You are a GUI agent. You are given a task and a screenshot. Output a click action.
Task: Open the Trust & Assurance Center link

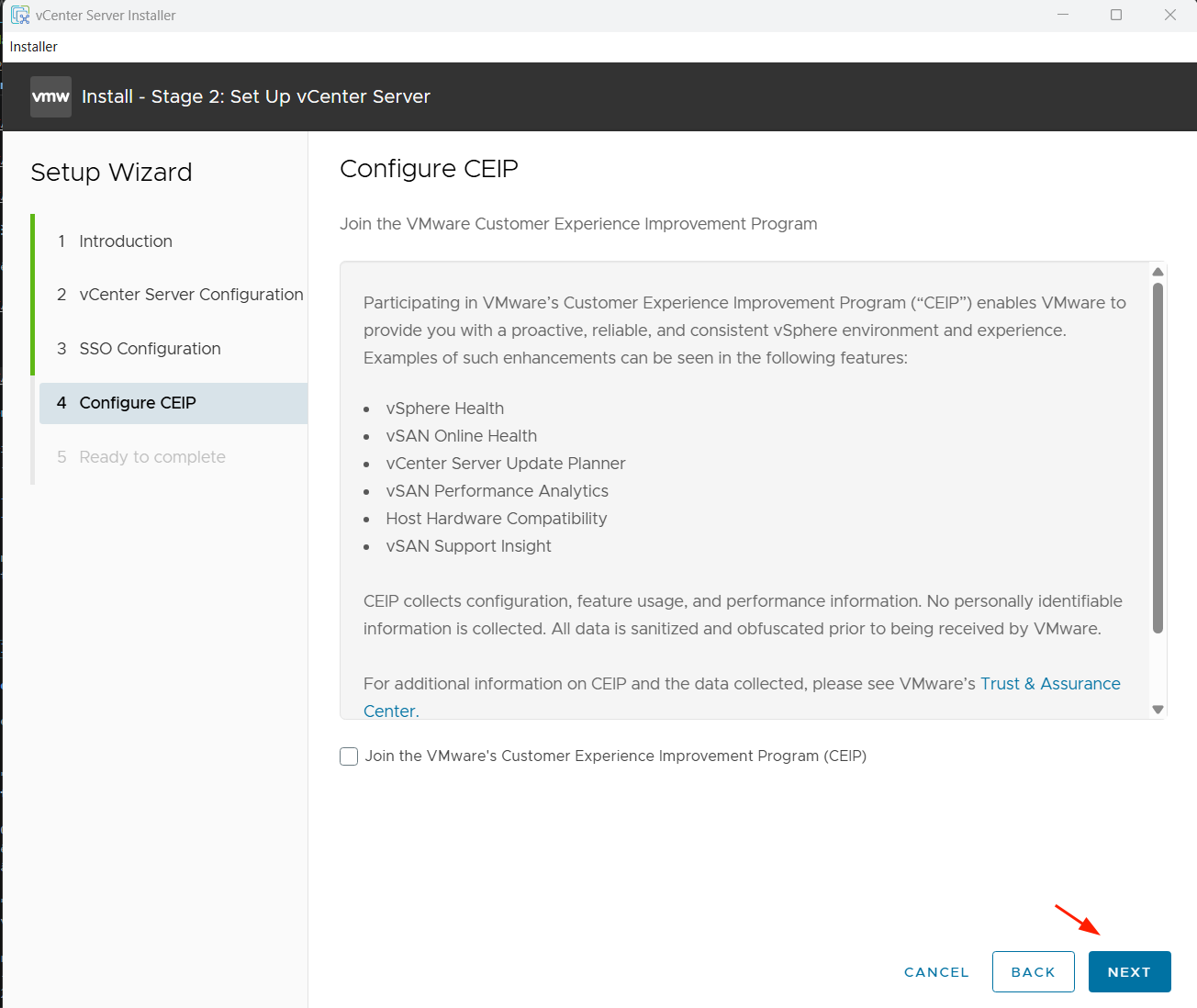pyautogui.click(x=1050, y=684)
